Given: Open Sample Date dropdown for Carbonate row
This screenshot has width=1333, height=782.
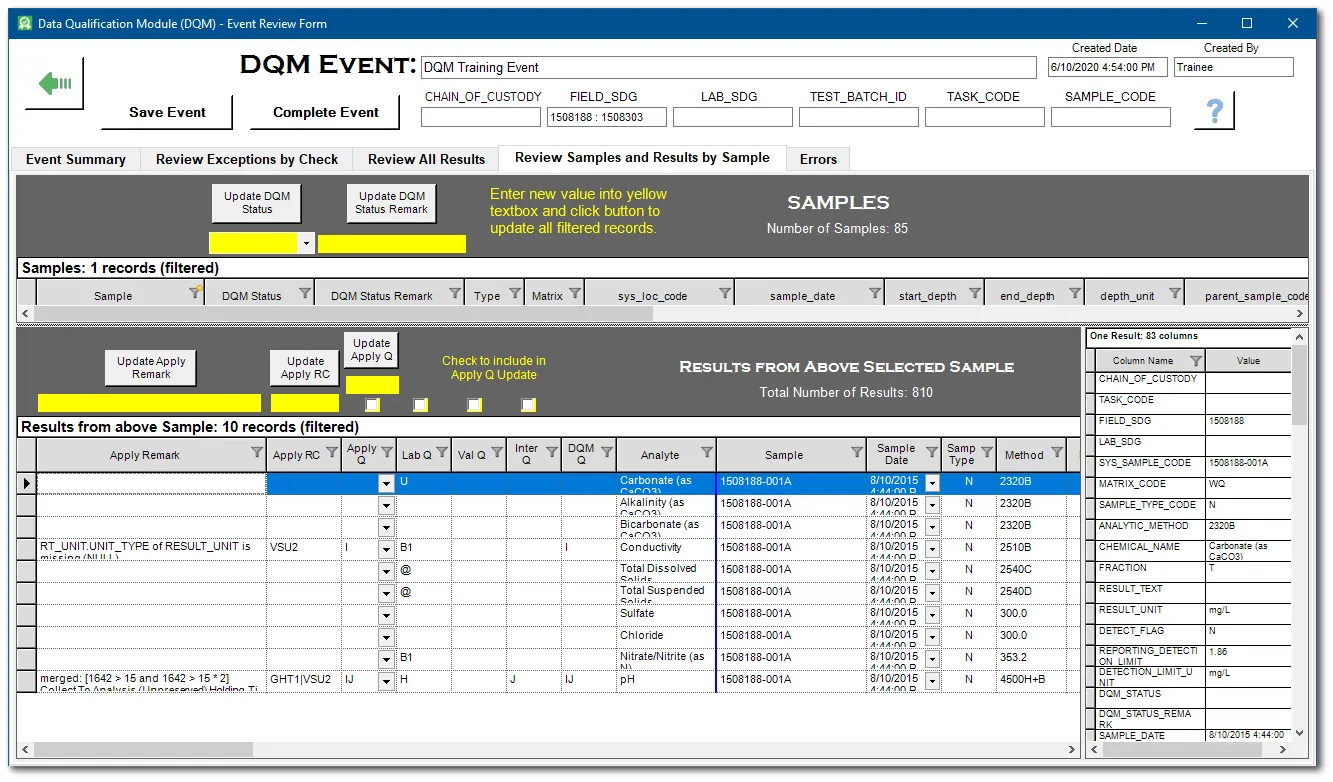Looking at the screenshot, I should tap(932, 483).
